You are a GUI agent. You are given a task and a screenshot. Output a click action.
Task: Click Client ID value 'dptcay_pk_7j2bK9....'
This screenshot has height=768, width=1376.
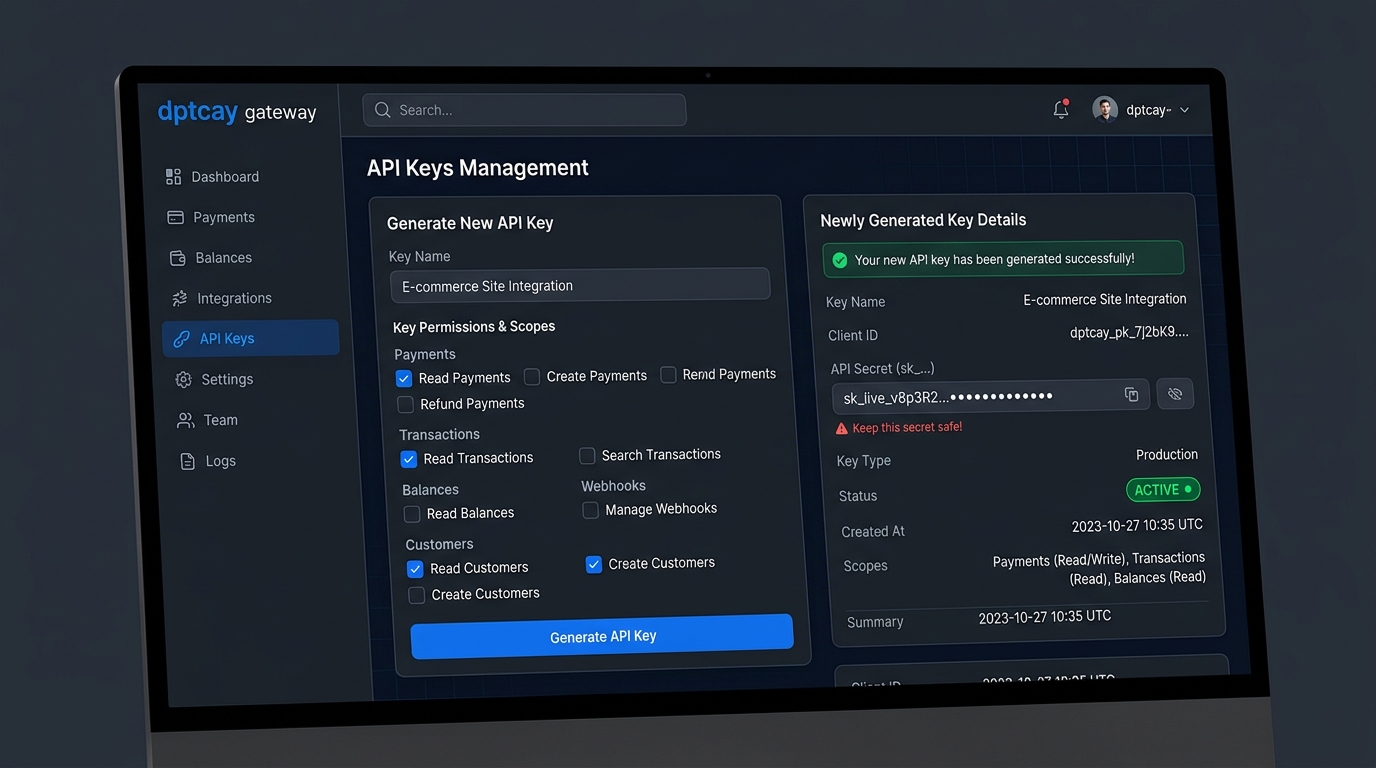pyautogui.click(x=1129, y=332)
